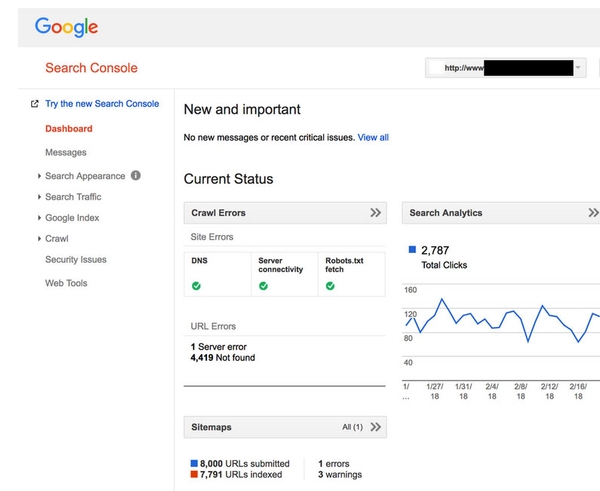Screen dimensions: 600x491
Task: Click the Google logo
Action: pyautogui.click(x=66, y=27)
